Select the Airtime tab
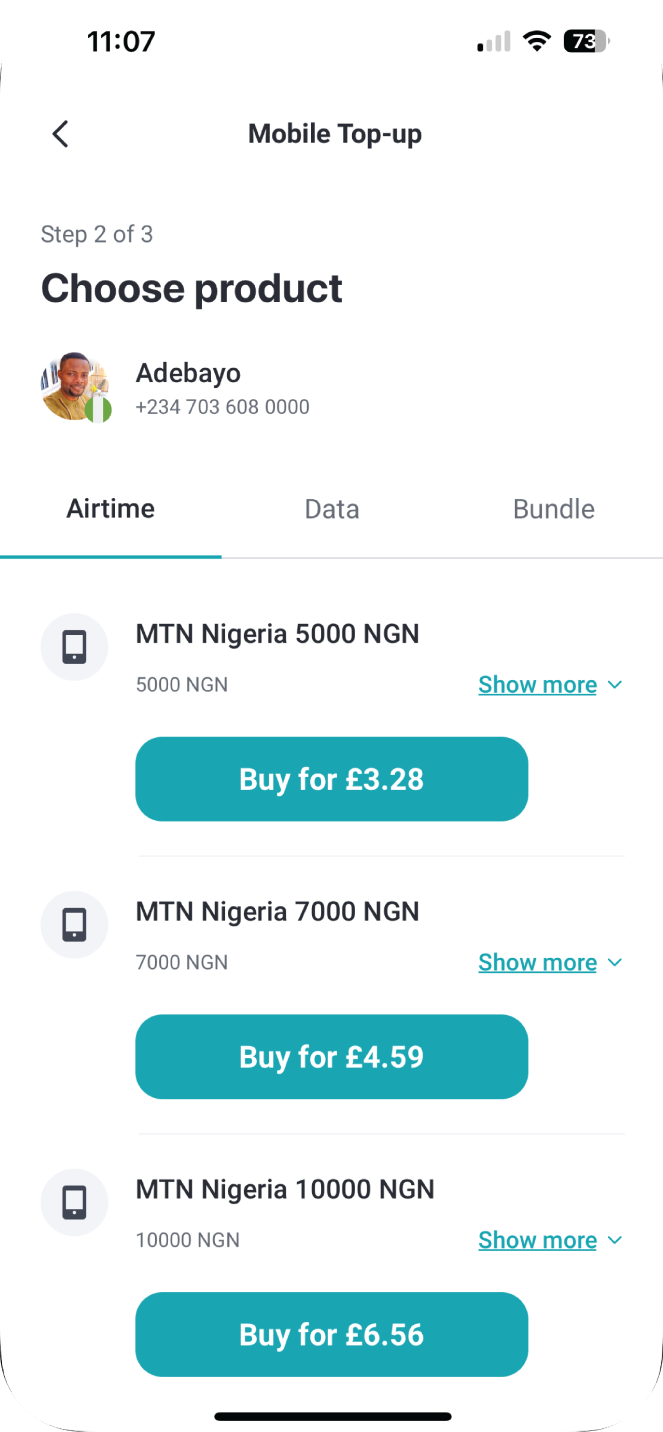 point(111,509)
